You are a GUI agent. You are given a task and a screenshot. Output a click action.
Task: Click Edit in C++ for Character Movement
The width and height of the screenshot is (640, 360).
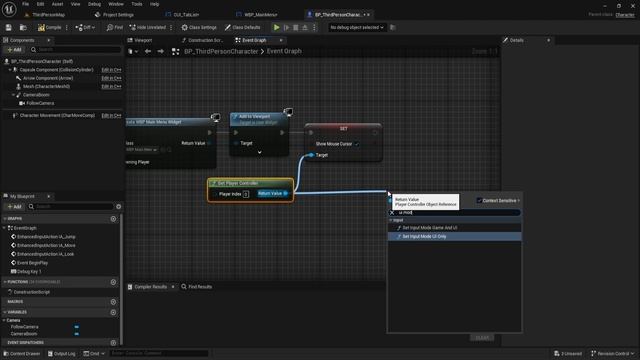111,116
